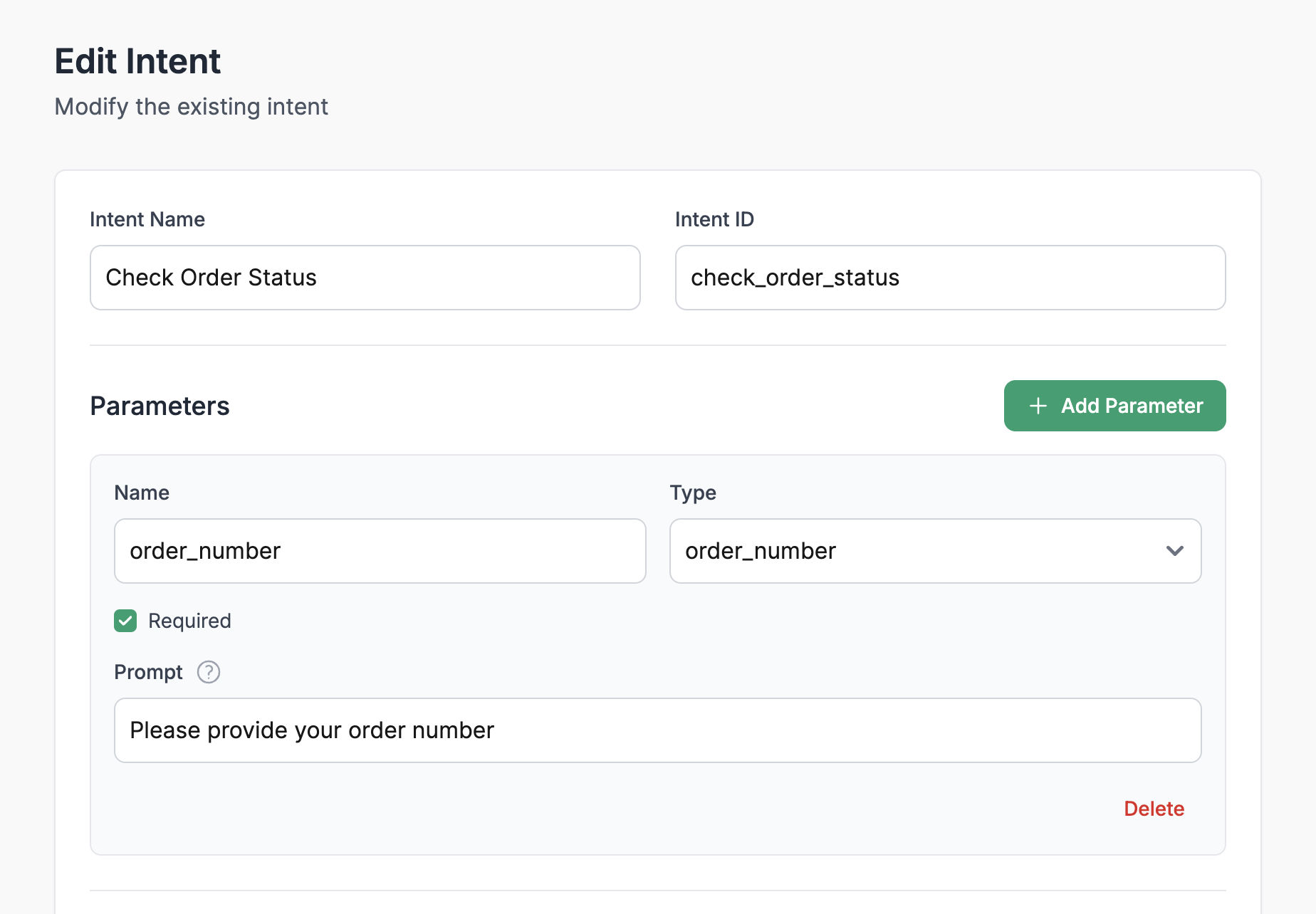Viewport: 1316px width, 914px height.
Task: Click the Parameters section heading
Action: click(x=160, y=406)
